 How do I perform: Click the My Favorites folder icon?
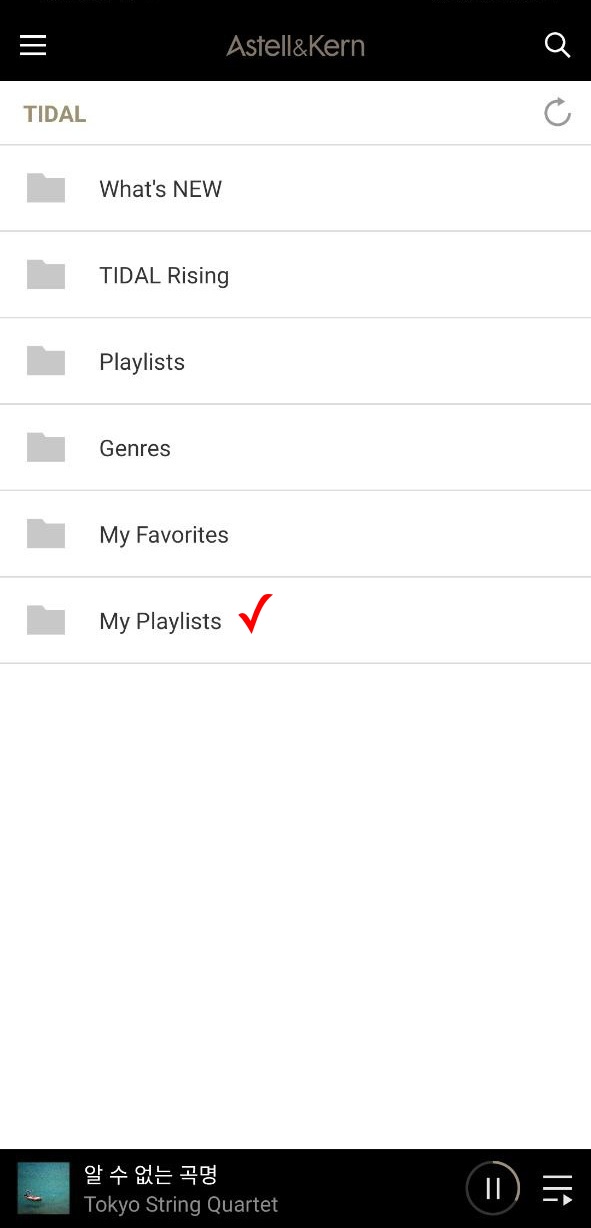click(46, 534)
